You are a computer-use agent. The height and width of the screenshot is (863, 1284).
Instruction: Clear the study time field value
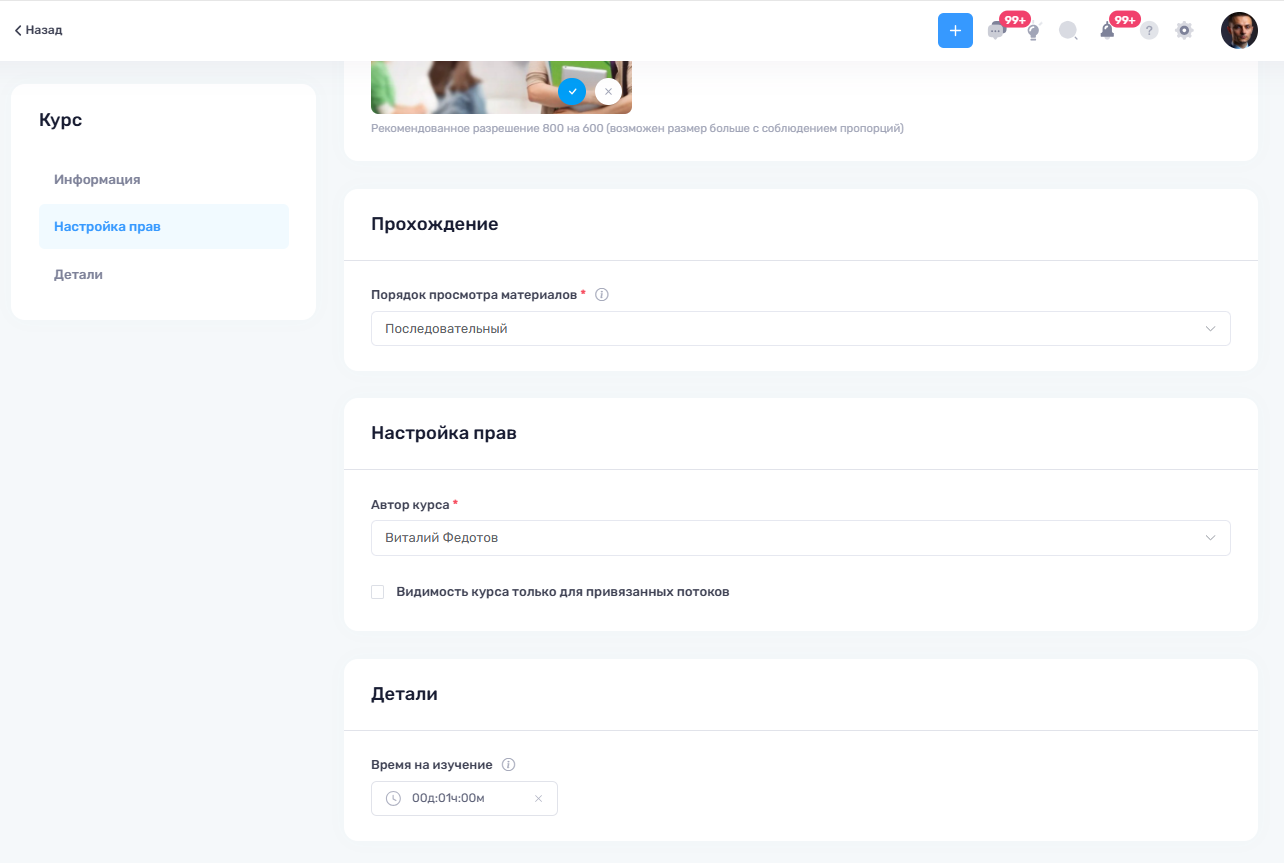pyautogui.click(x=538, y=799)
